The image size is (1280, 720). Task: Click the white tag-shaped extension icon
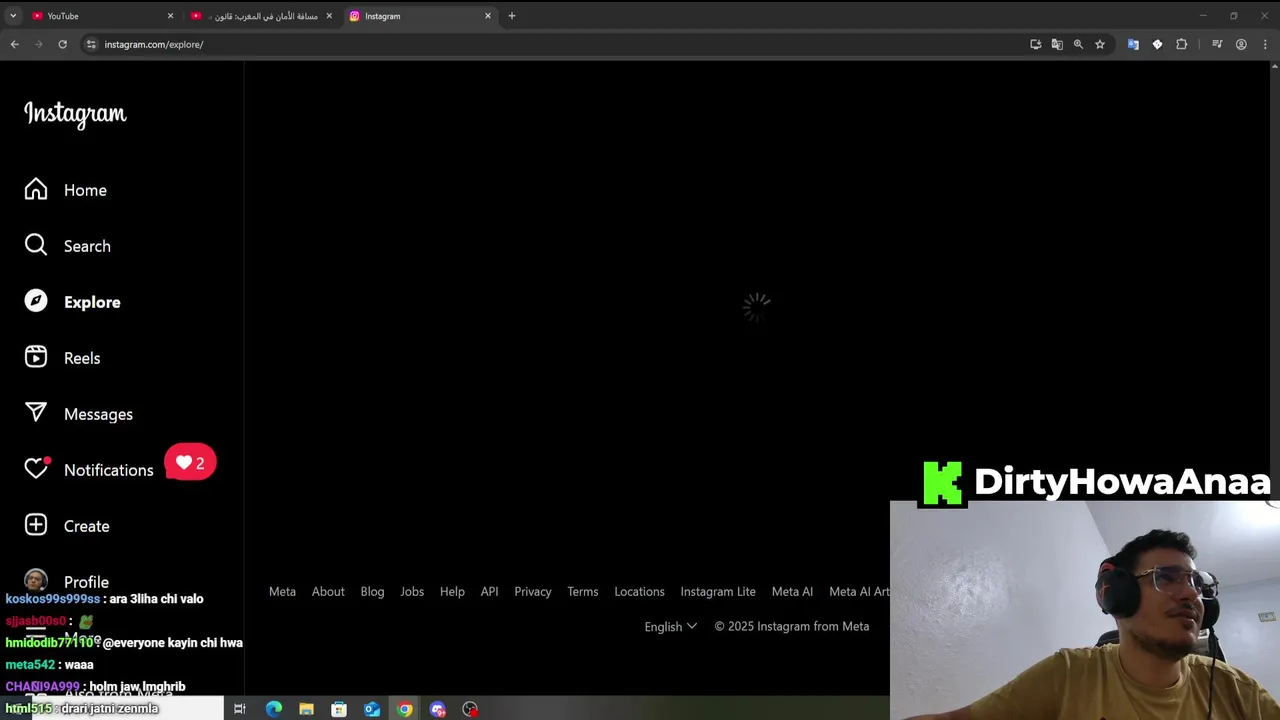[1157, 44]
